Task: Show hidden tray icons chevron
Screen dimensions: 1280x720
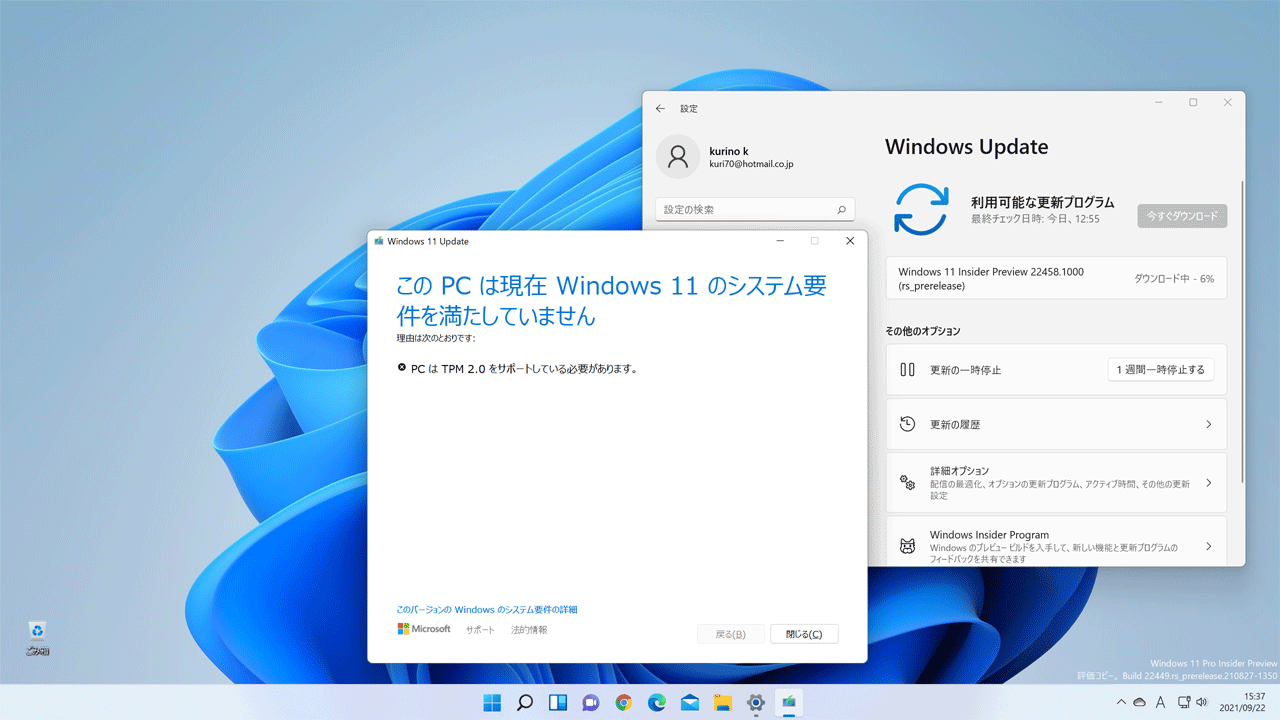Action: pos(1121,703)
